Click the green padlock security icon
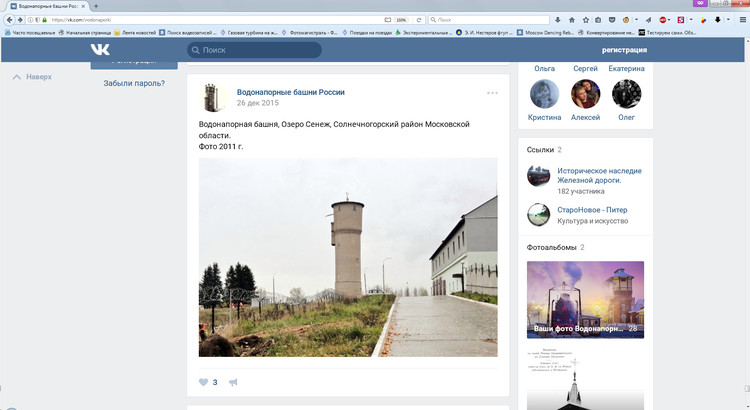The height and width of the screenshot is (410, 750). 44,20
